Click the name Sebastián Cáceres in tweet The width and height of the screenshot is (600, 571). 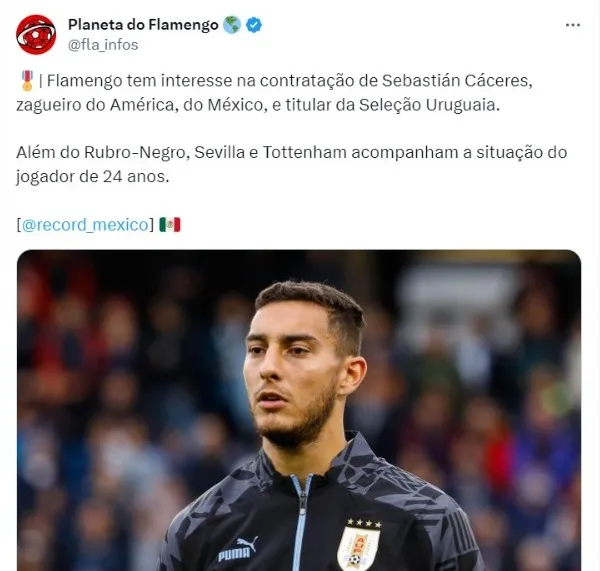coord(457,81)
